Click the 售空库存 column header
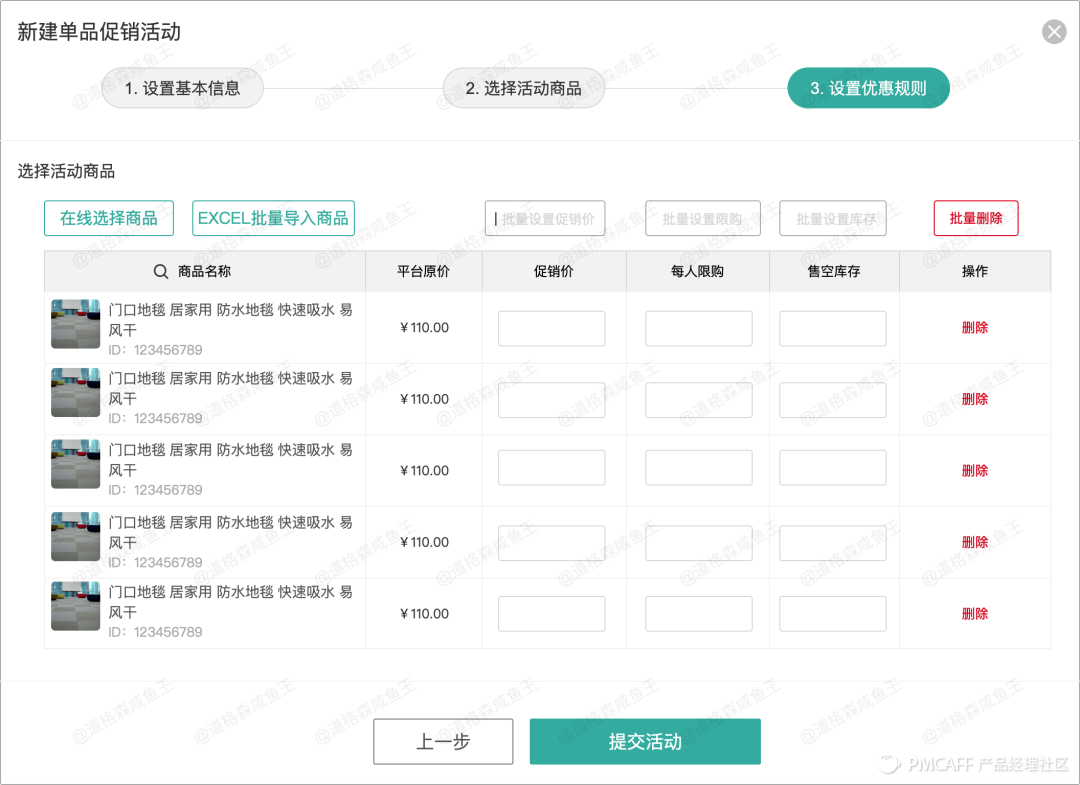 tap(834, 271)
